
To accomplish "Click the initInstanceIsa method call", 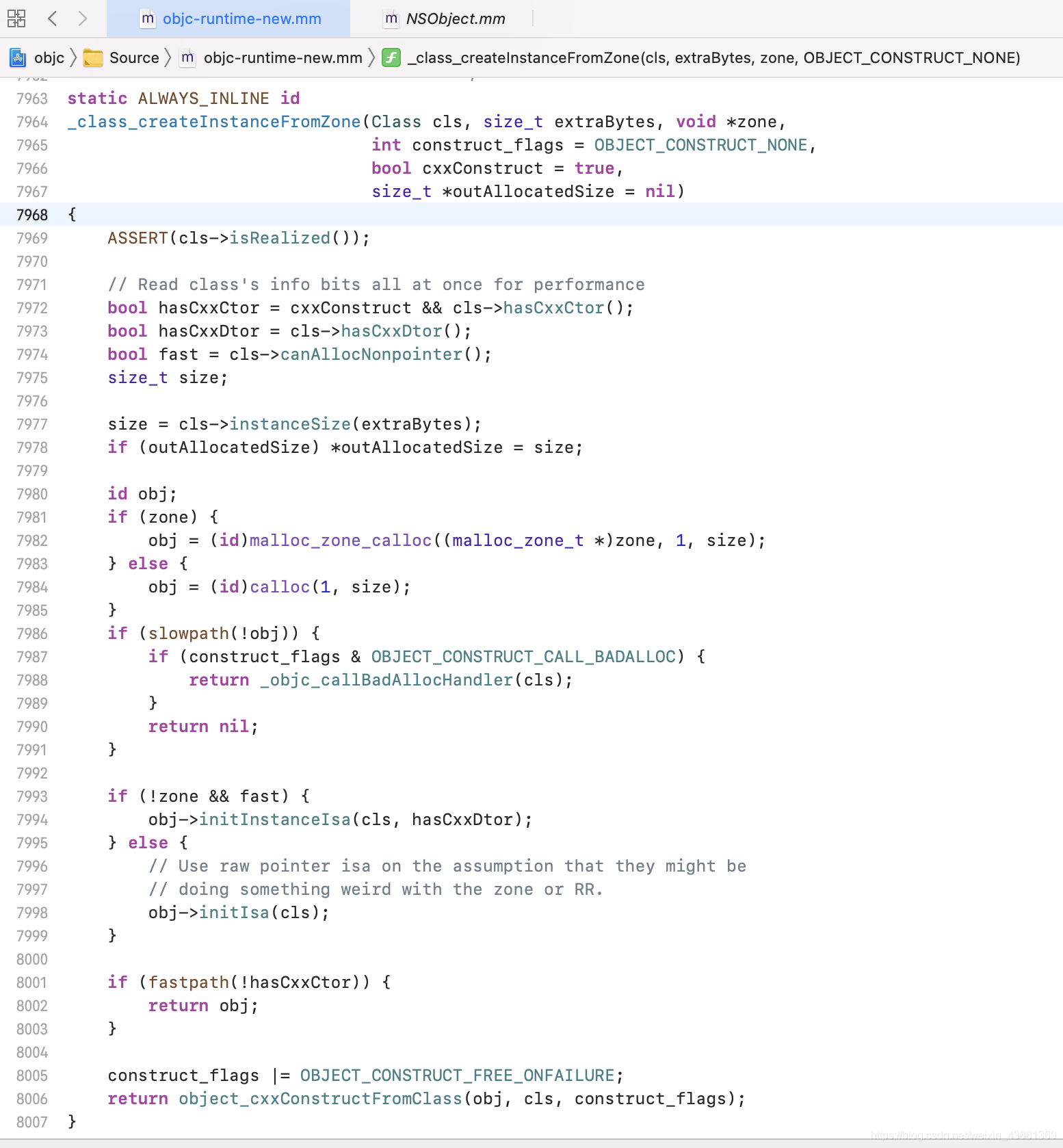I will pos(275,820).
